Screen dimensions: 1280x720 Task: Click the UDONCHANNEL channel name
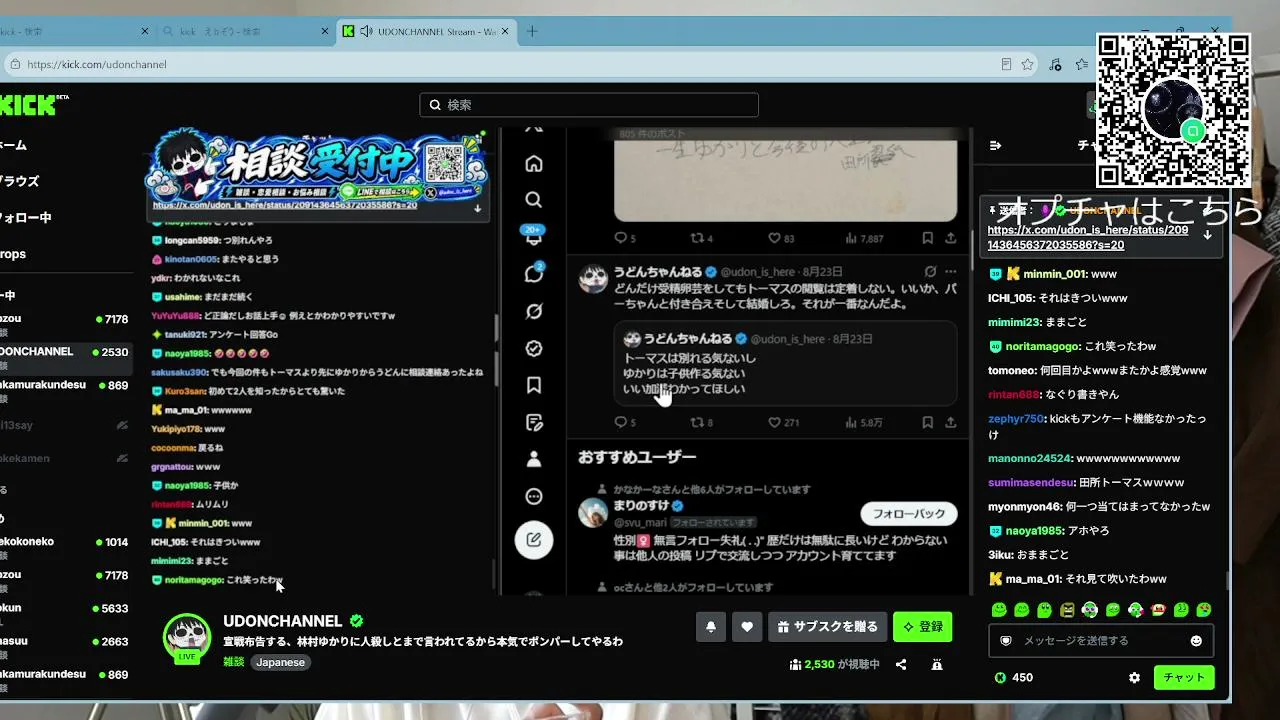pyautogui.click(x=282, y=621)
